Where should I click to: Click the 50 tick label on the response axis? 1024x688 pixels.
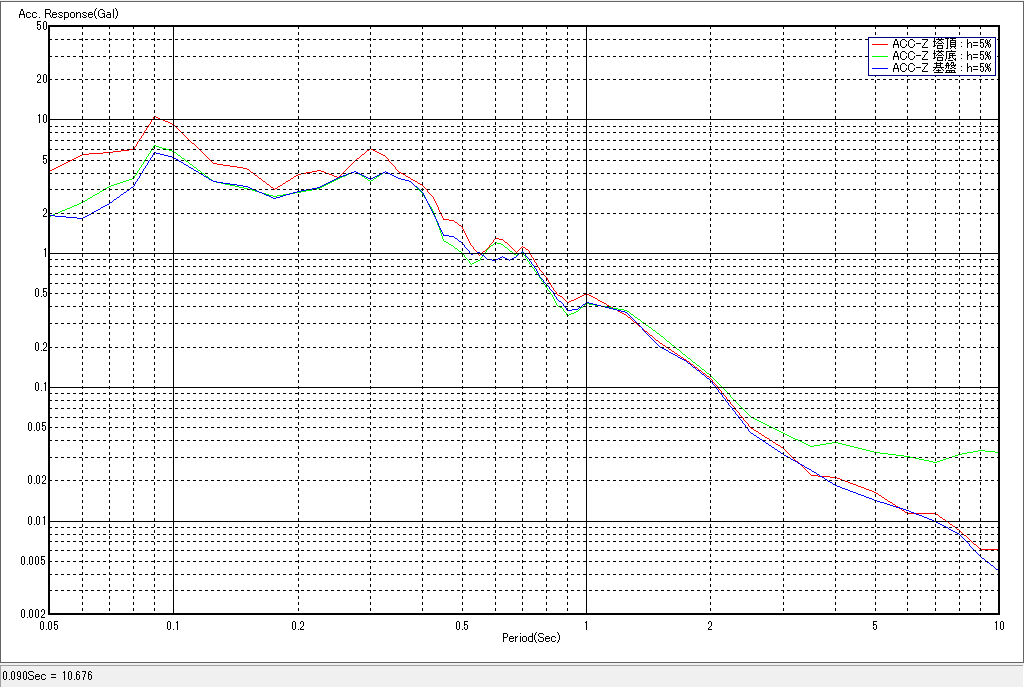tap(41, 26)
